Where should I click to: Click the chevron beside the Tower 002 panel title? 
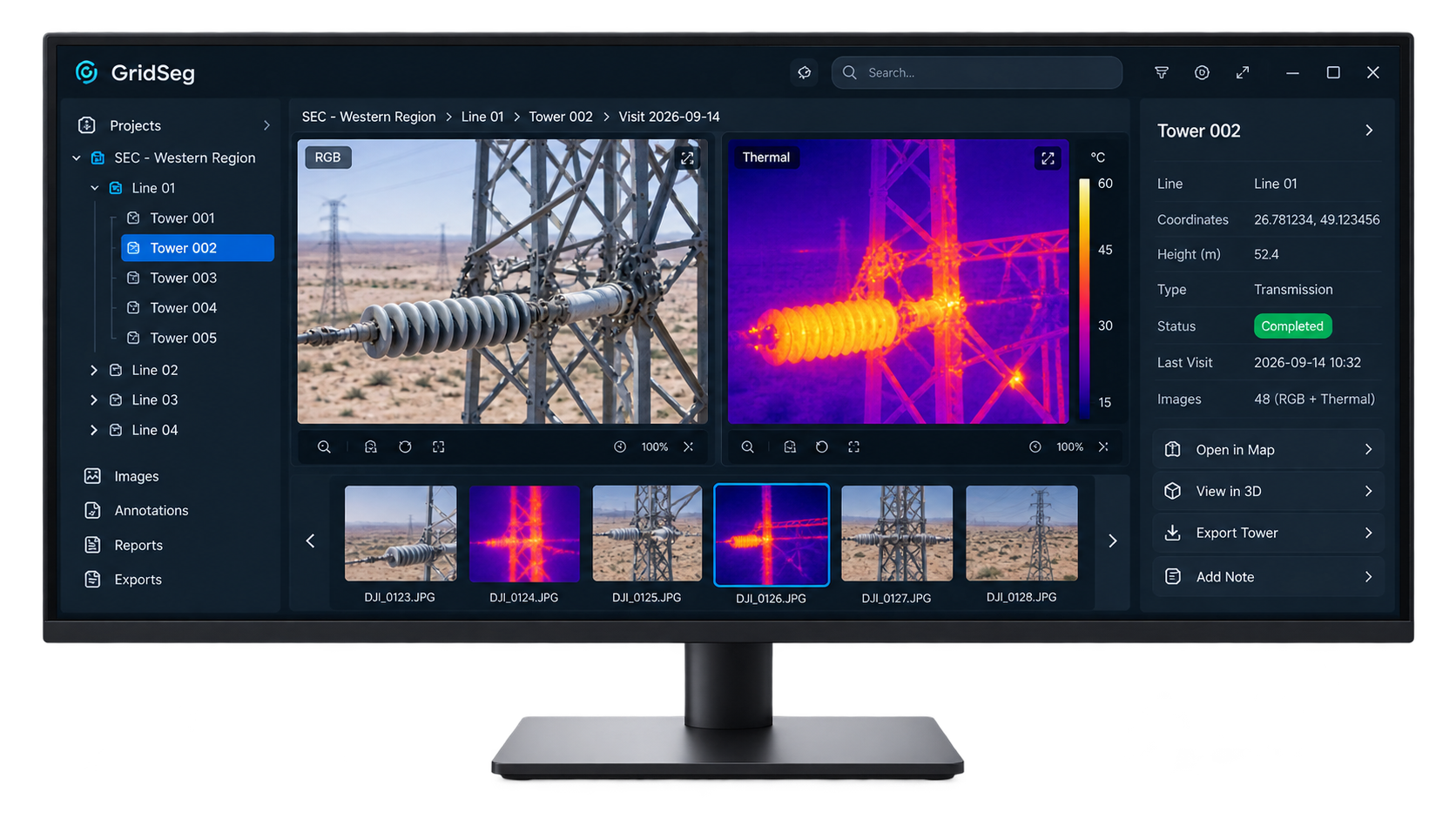coord(1369,131)
